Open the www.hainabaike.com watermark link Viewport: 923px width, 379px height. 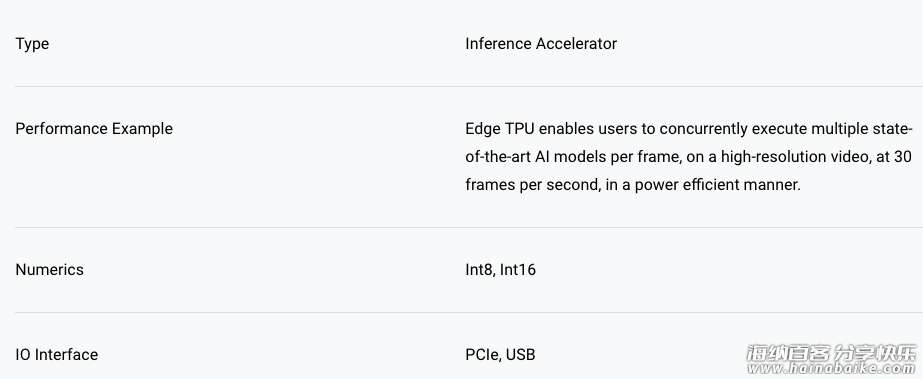pyautogui.click(x=832, y=368)
